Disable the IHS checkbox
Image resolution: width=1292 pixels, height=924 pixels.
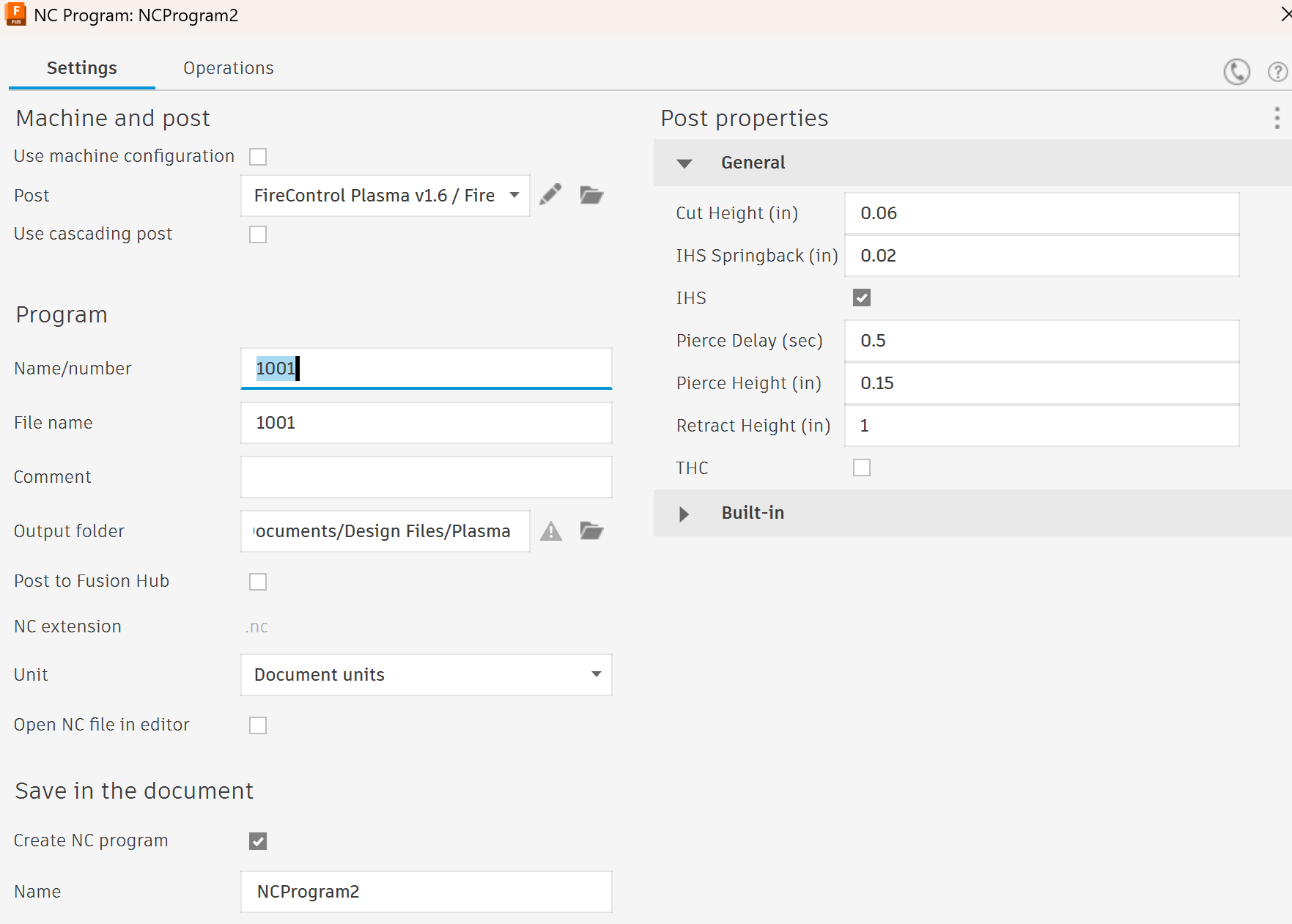tap(862, 297)
